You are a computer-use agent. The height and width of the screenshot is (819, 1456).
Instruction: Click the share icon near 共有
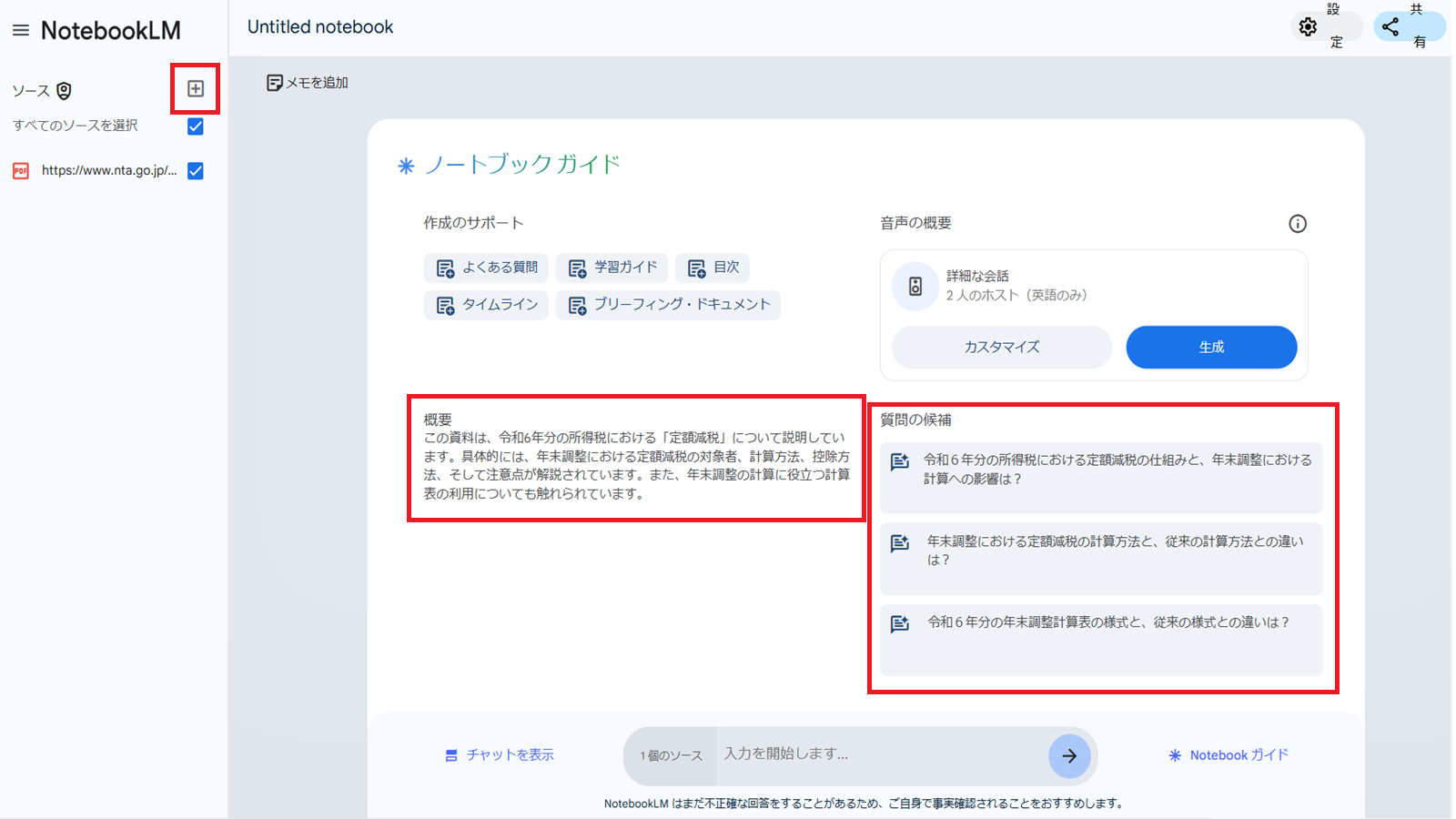[1390, 26]
